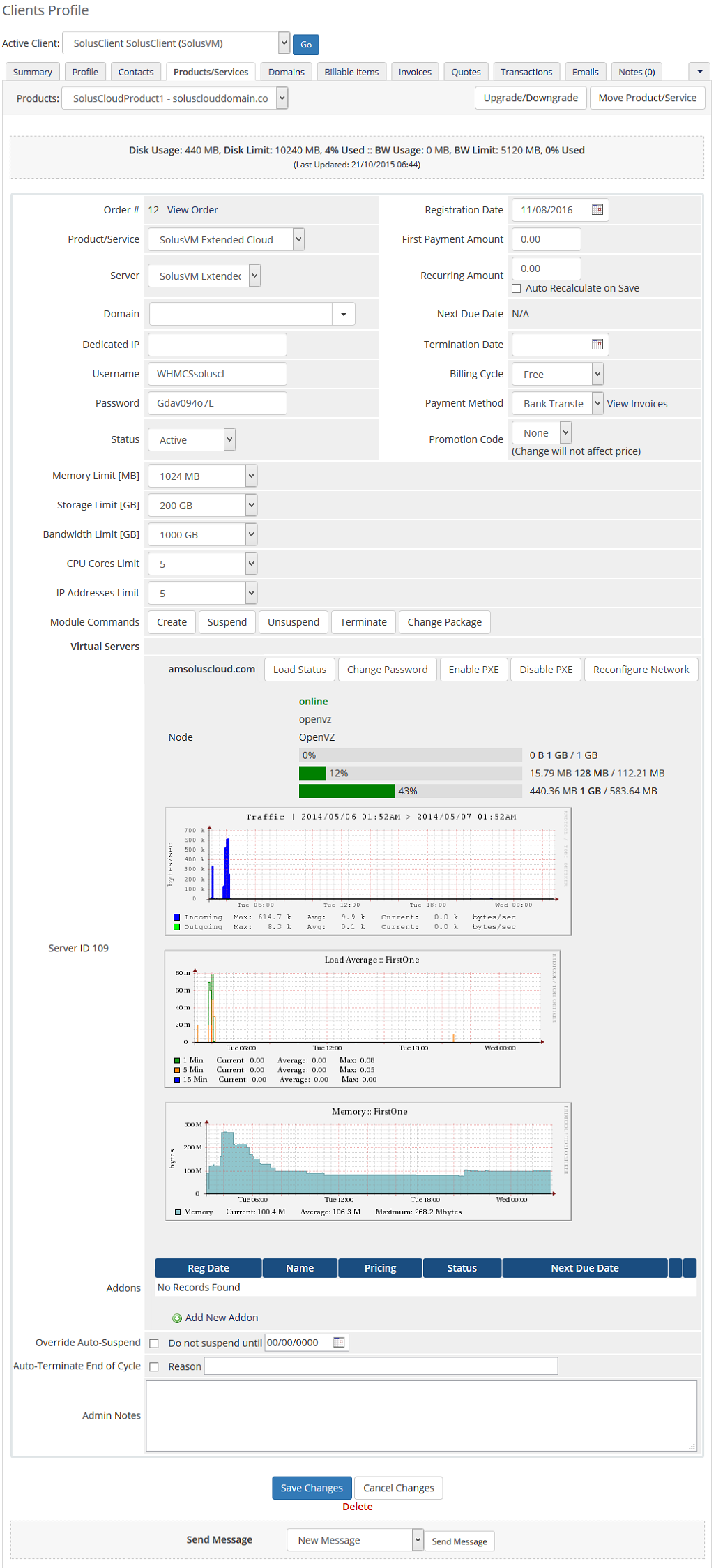Screen dimensions: 716x1568
Task: Click Load Status for amsoluscloud.com
Action: pyautogui.click(x=300, y=670)
